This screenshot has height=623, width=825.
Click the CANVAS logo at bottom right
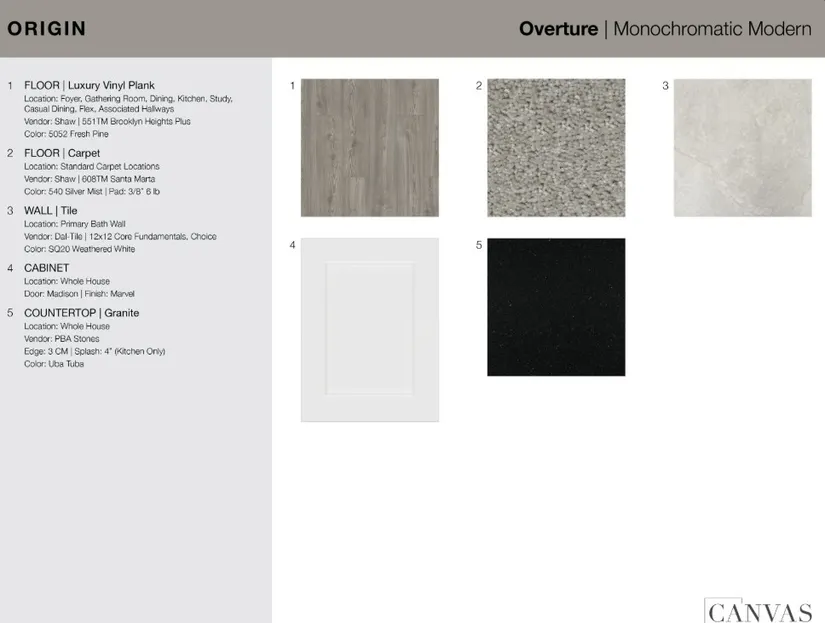pyautogui.click(x=758, y=610)
